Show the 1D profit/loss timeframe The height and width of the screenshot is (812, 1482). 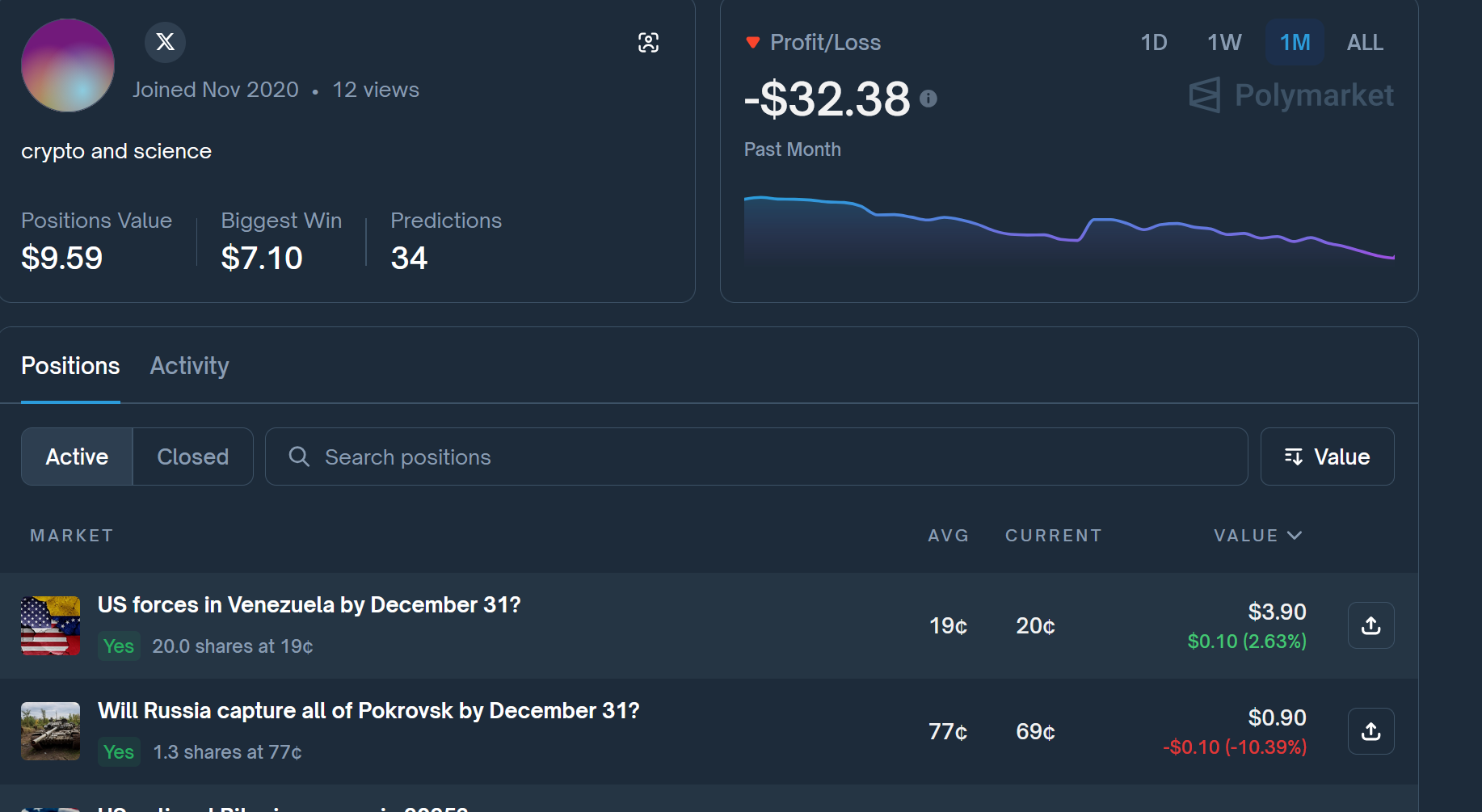coord(1153,42)
